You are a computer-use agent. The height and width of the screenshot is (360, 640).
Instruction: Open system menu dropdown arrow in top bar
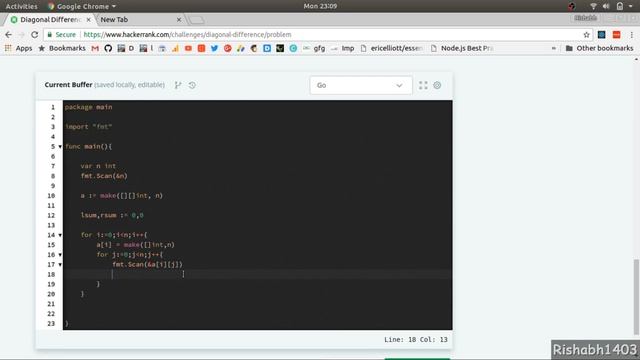tap(631, 6)
